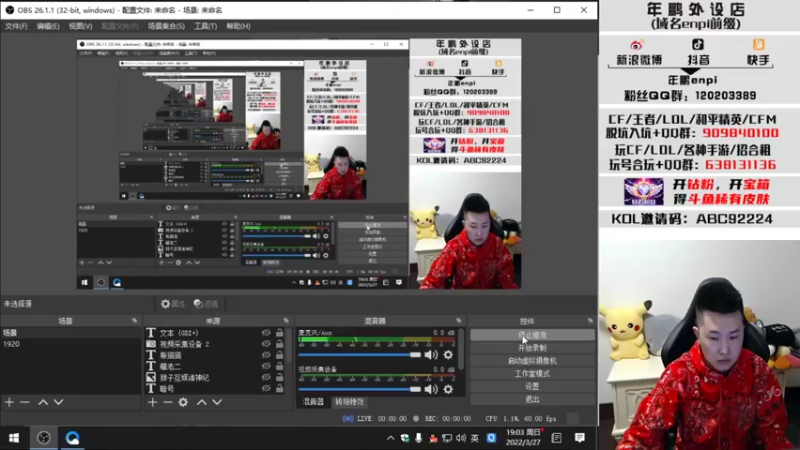Open 麦克风/Aux audio settings gear
Screen dimensions: 800x450
(x=448, y=355)
